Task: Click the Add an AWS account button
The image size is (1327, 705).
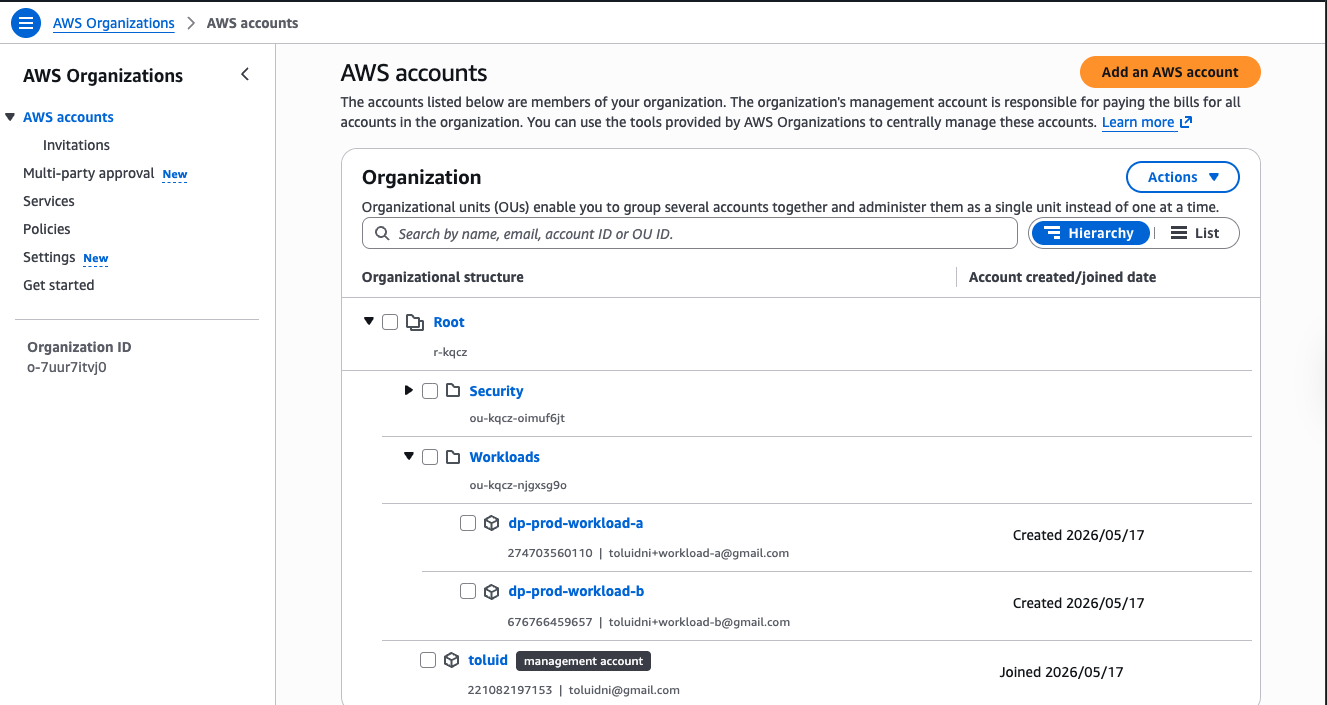Action: tap(1170, 72)
